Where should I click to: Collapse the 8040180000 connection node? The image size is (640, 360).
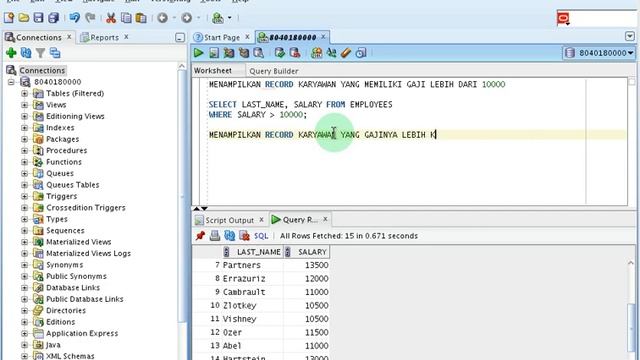point(11,82)
